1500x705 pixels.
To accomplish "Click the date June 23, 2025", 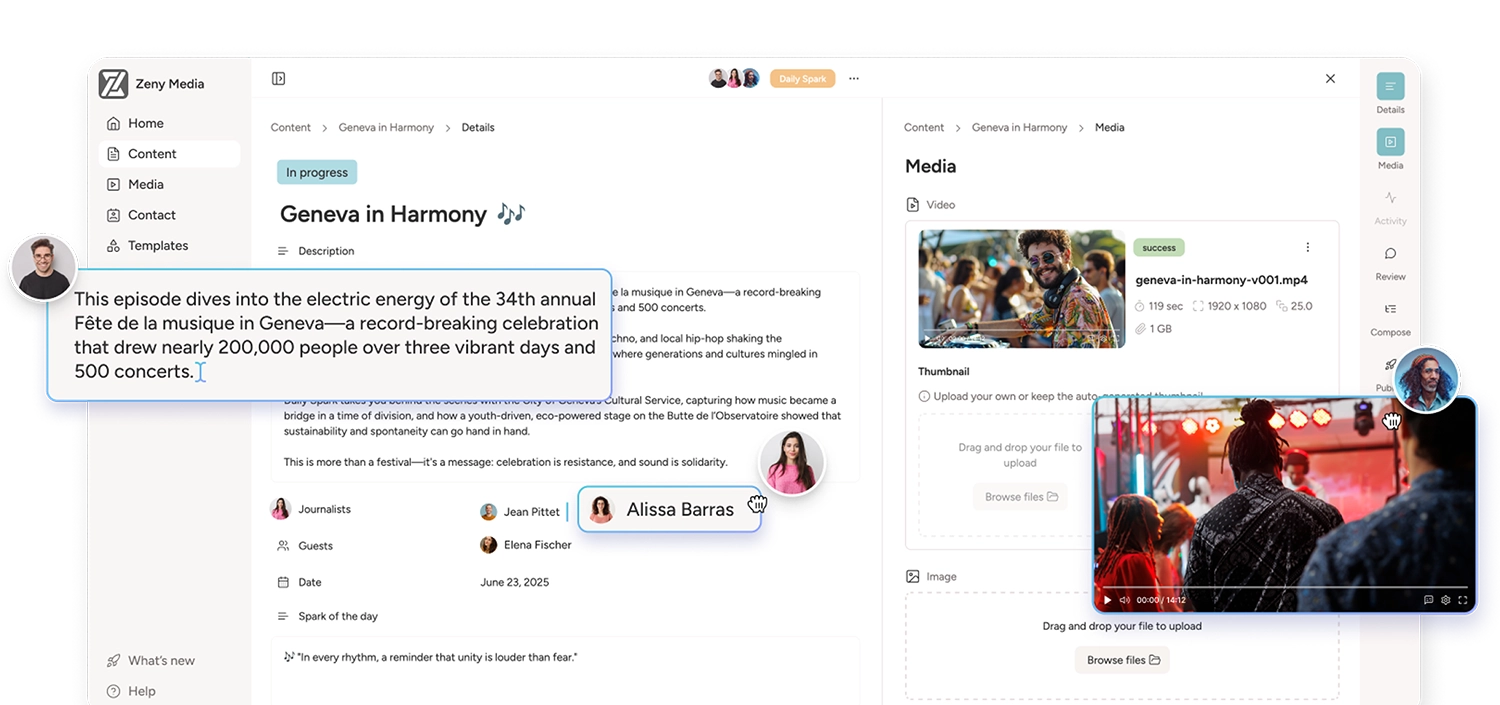I will point(514,582).
